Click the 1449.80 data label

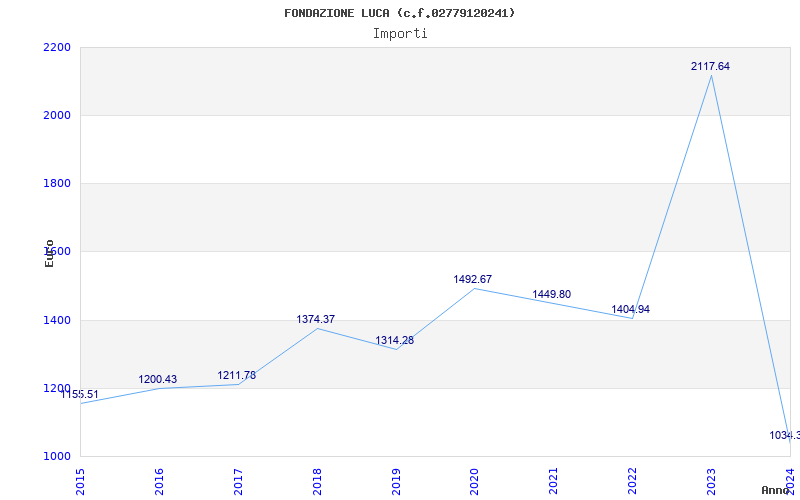(552, 294)
